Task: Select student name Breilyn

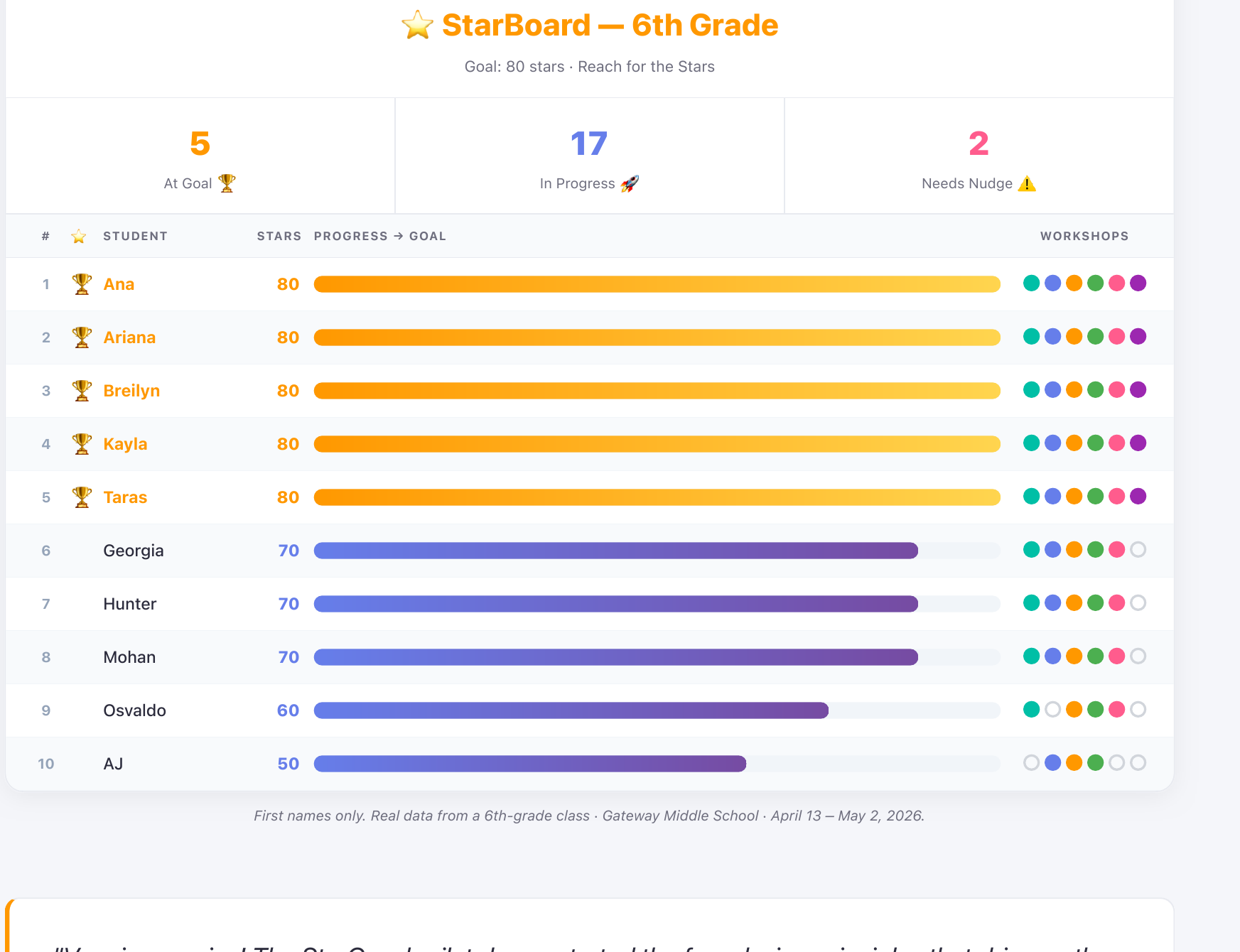Action: [x=131, y=391]
